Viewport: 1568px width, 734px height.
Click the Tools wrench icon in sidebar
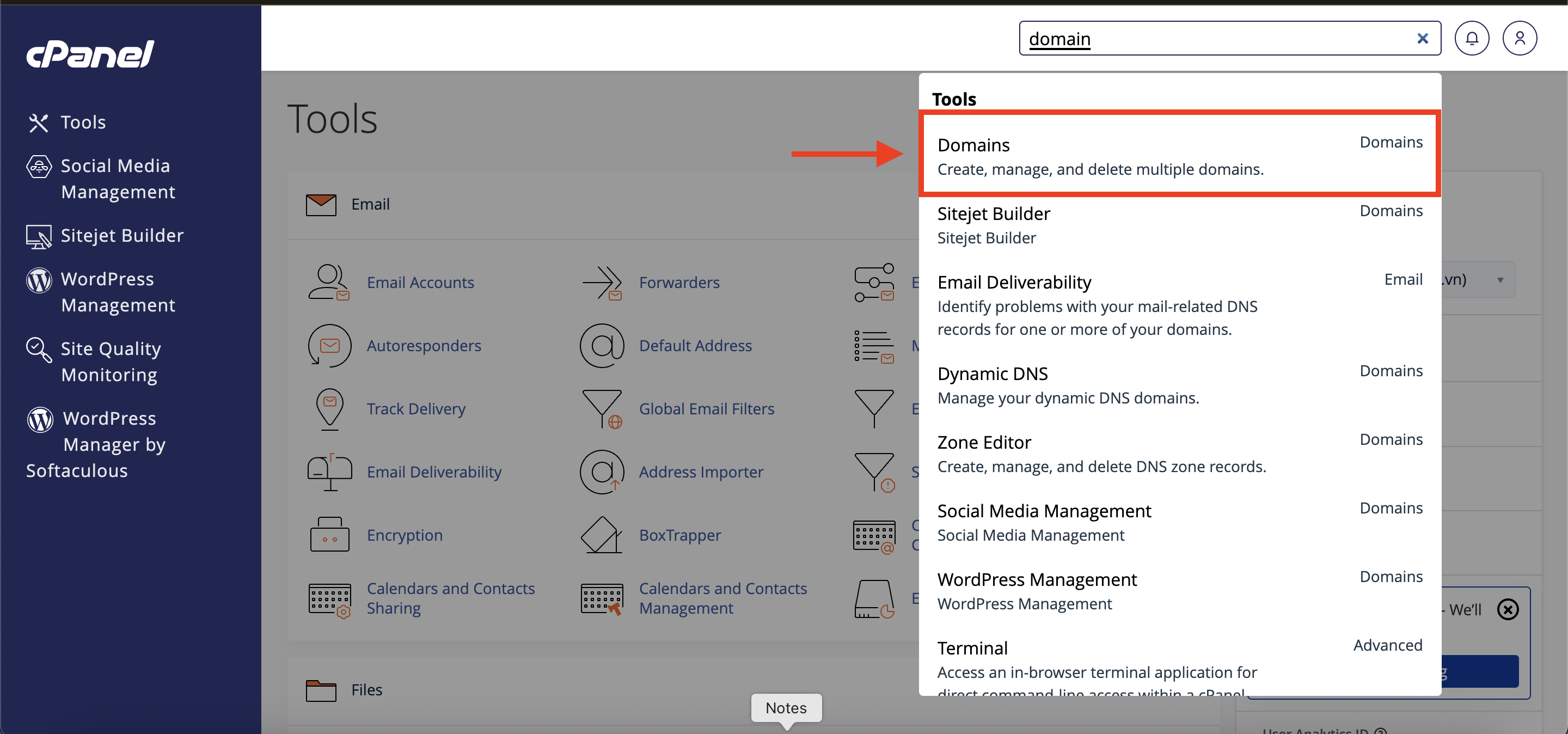38,123
